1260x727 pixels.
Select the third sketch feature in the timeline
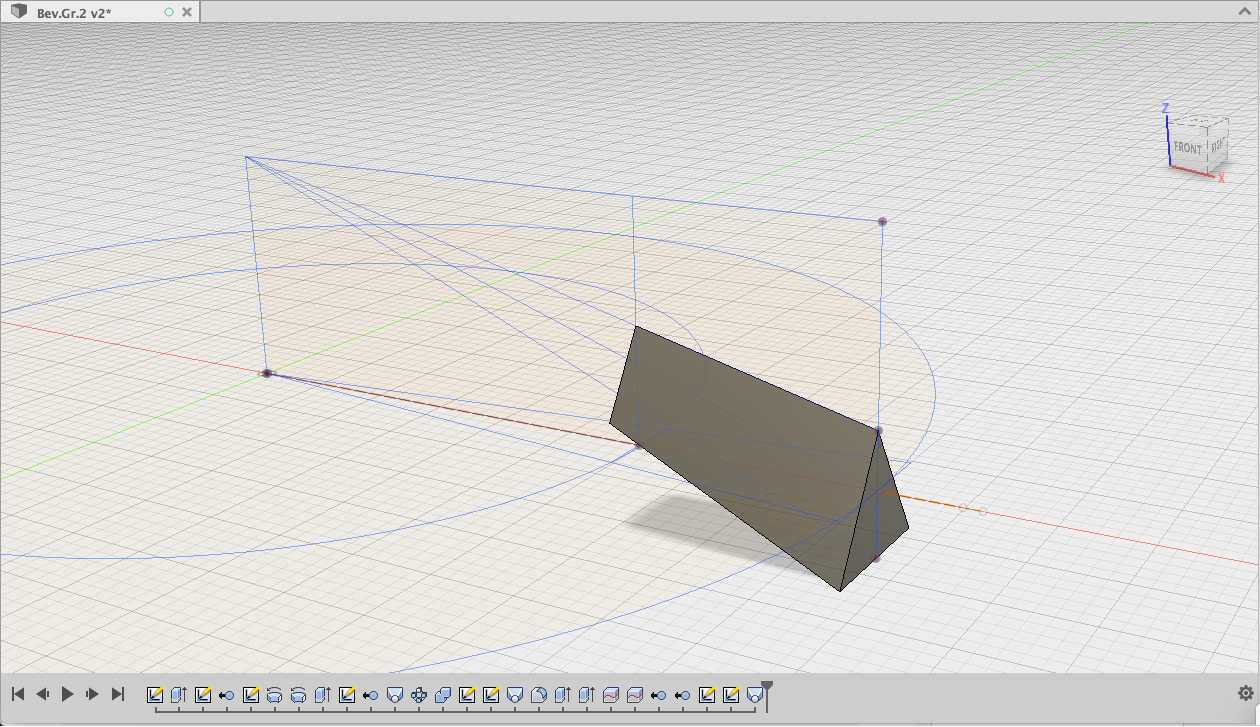point(251,694)
